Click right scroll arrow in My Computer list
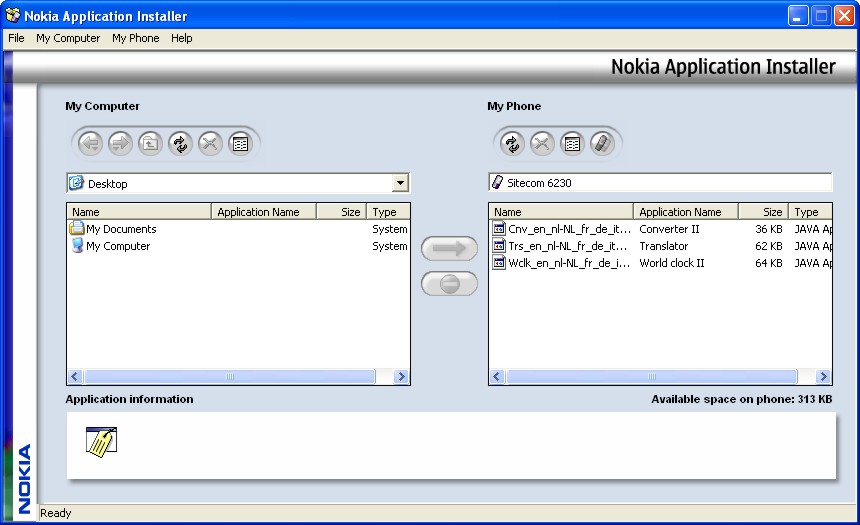 [x=401, y=376]
